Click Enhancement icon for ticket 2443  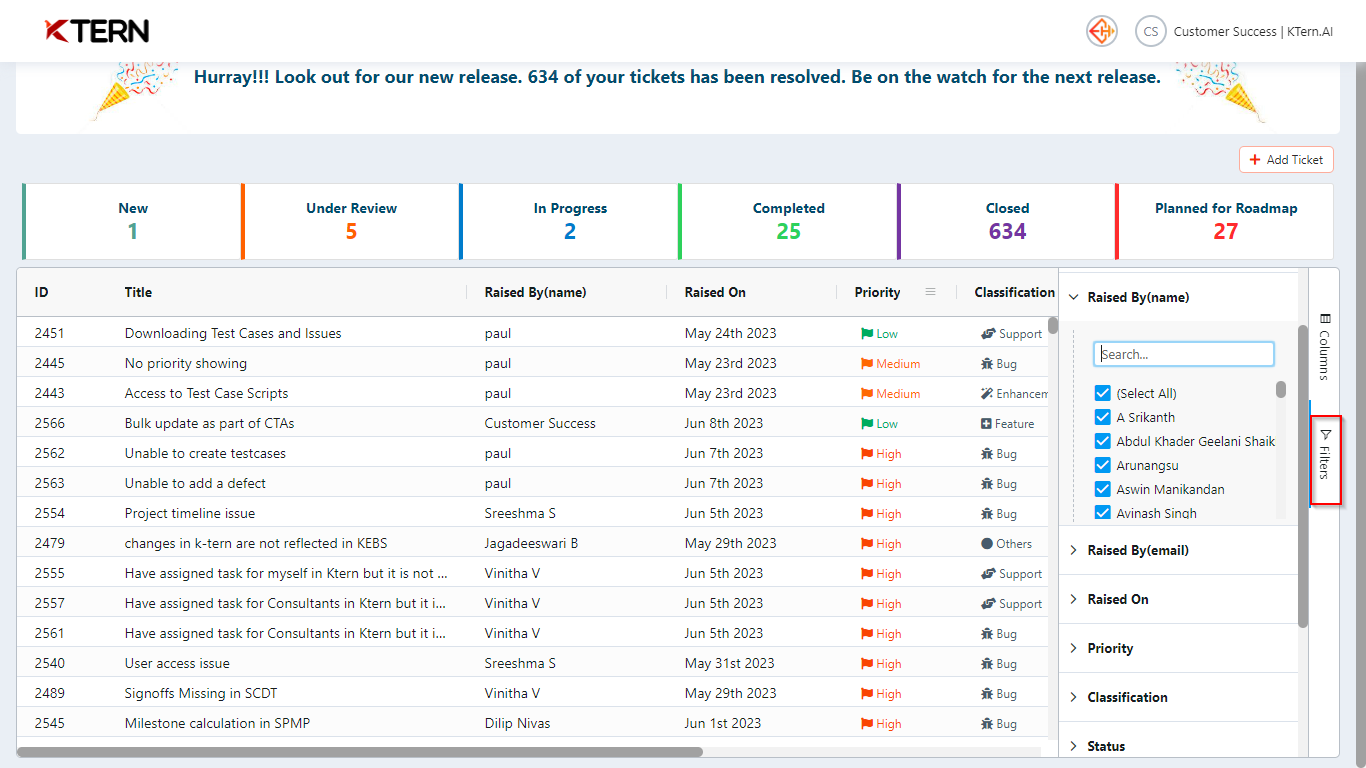point(987,394)
